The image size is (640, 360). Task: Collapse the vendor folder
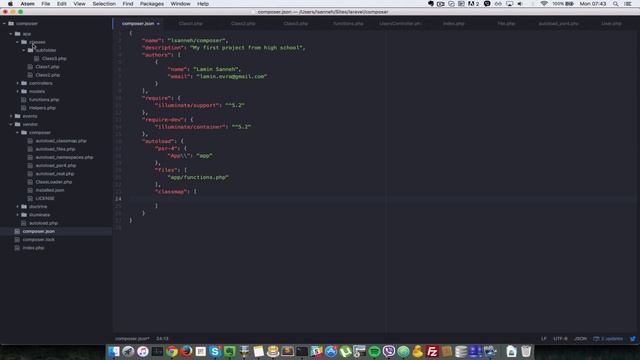[x=11, y=124]
